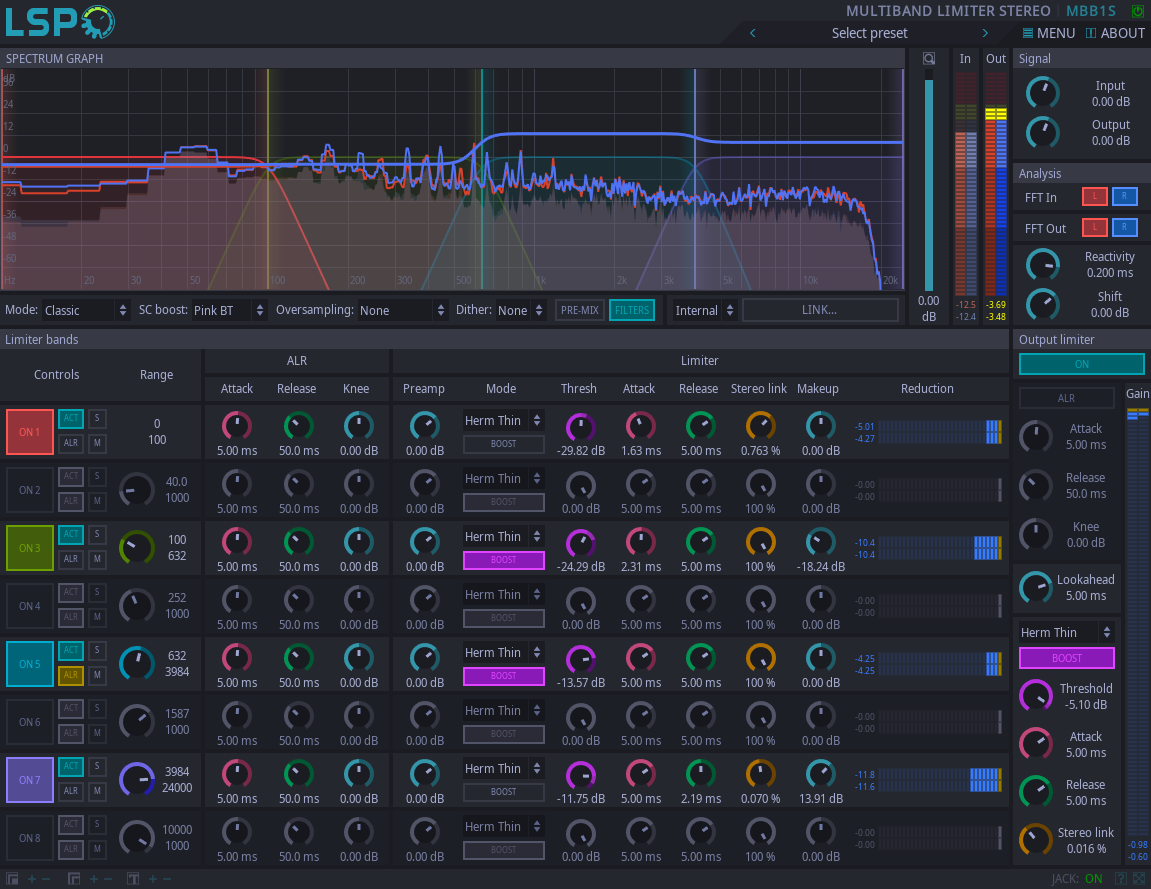Viewport: 1151px width, 889px height.
Task: Click the fullscreen toggle icon in status bar
Action: (1140, 879)
